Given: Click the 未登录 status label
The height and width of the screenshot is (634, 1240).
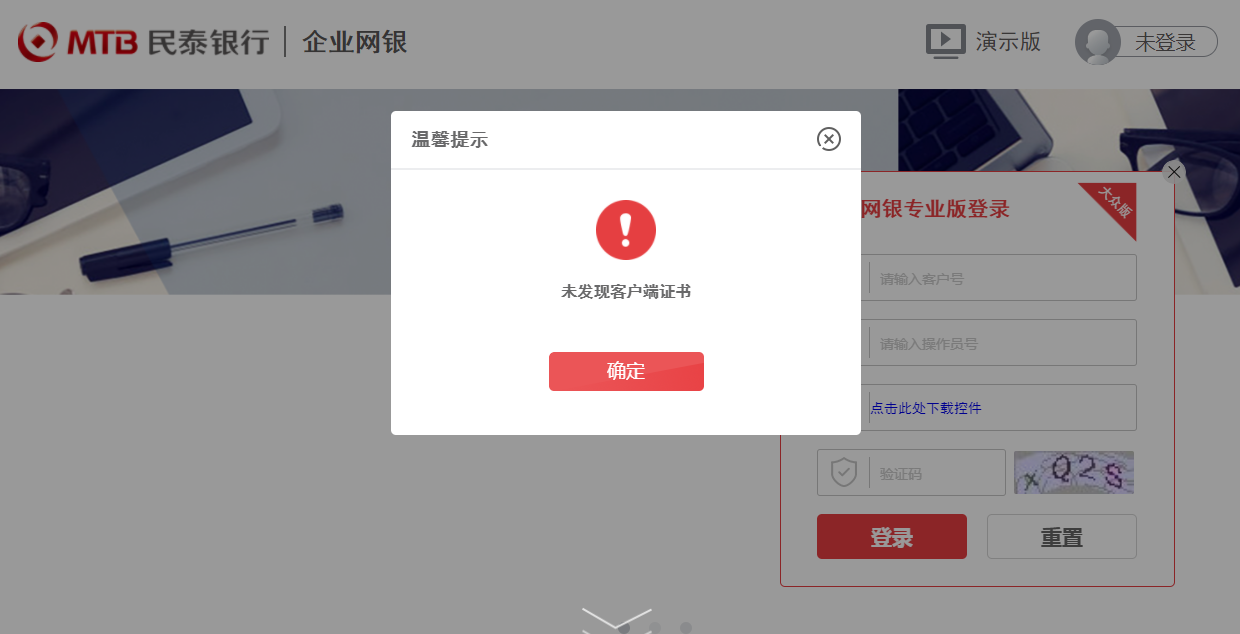Looking at the screenshot, I should click(x=1165, y=42).
